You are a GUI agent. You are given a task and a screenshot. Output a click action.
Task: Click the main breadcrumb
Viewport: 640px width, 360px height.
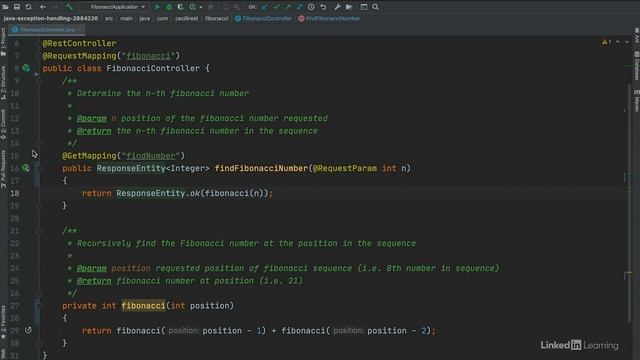coord(126,18)
